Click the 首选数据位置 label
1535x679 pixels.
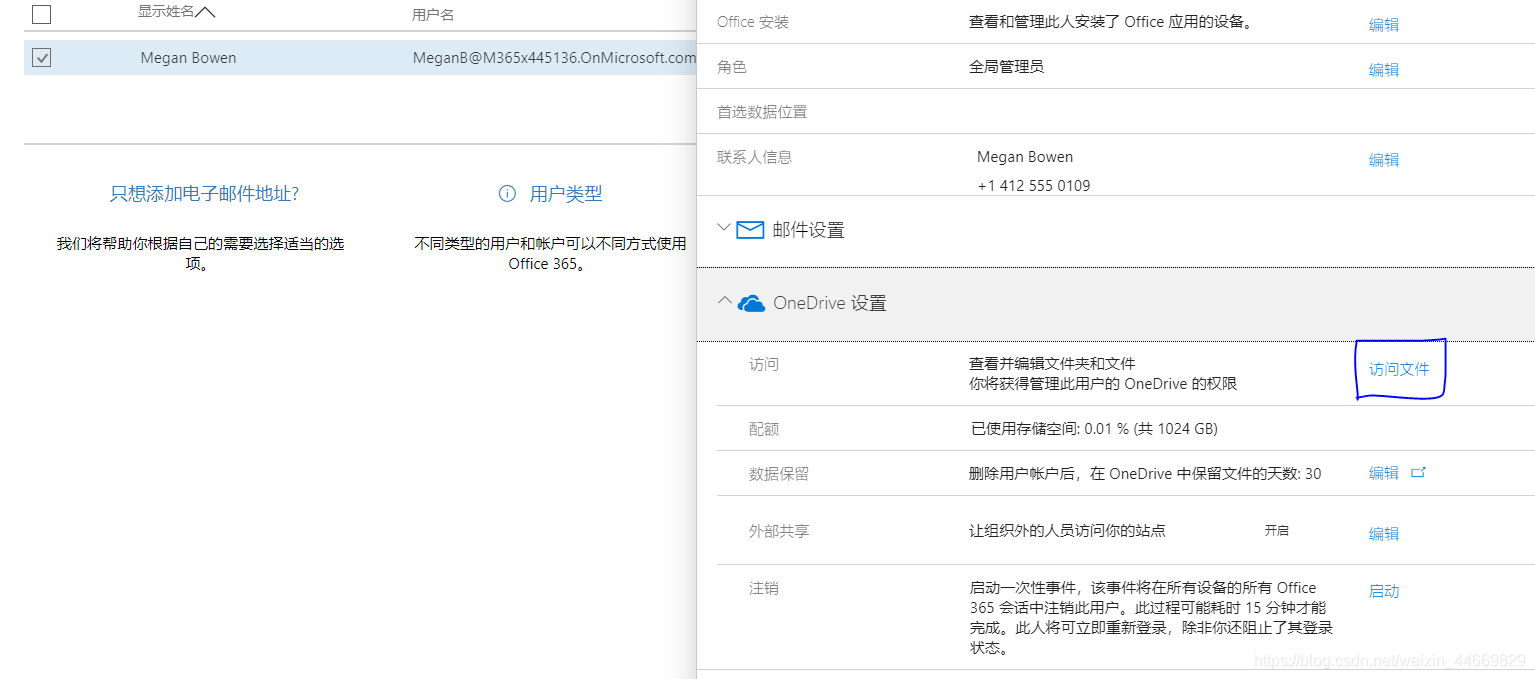762,112
